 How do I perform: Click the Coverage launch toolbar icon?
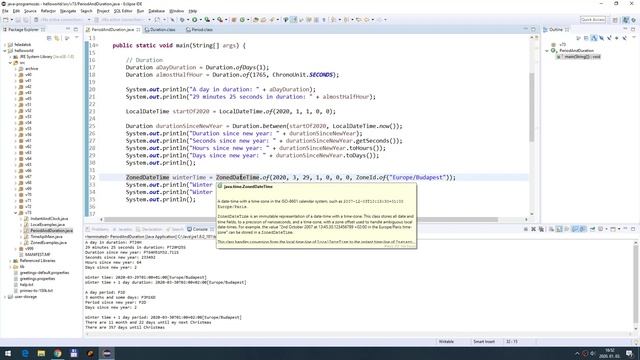[x=207, y=20]
